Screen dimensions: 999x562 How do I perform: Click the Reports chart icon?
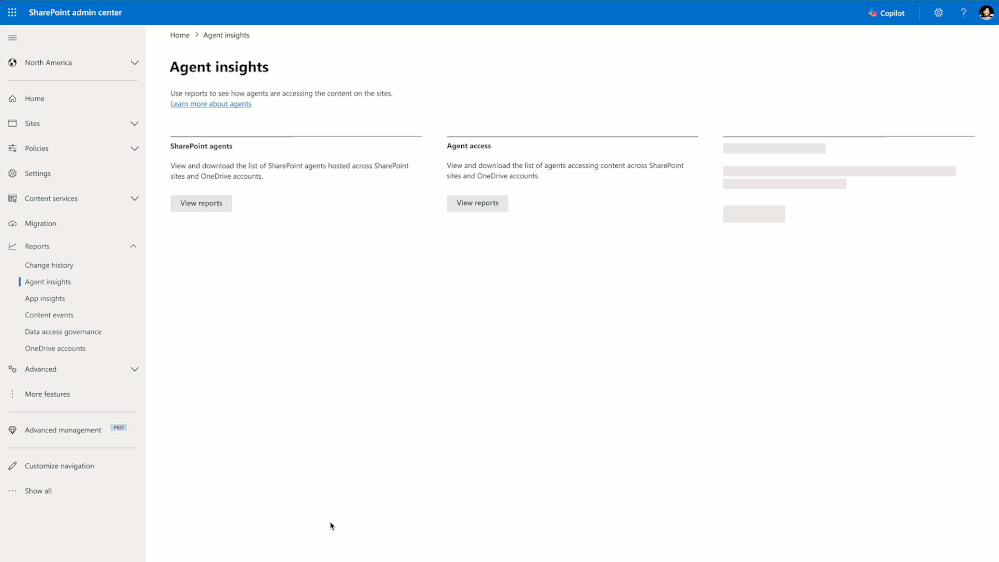(12, 246)
